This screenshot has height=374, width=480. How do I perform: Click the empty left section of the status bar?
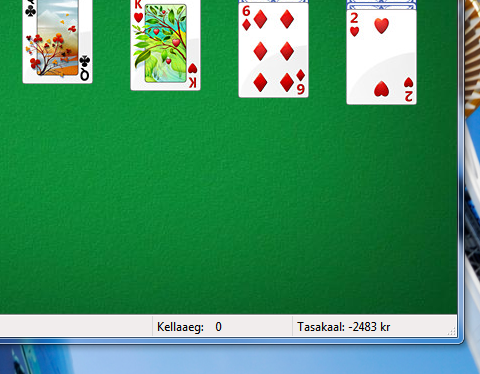[x=76, y=327]
